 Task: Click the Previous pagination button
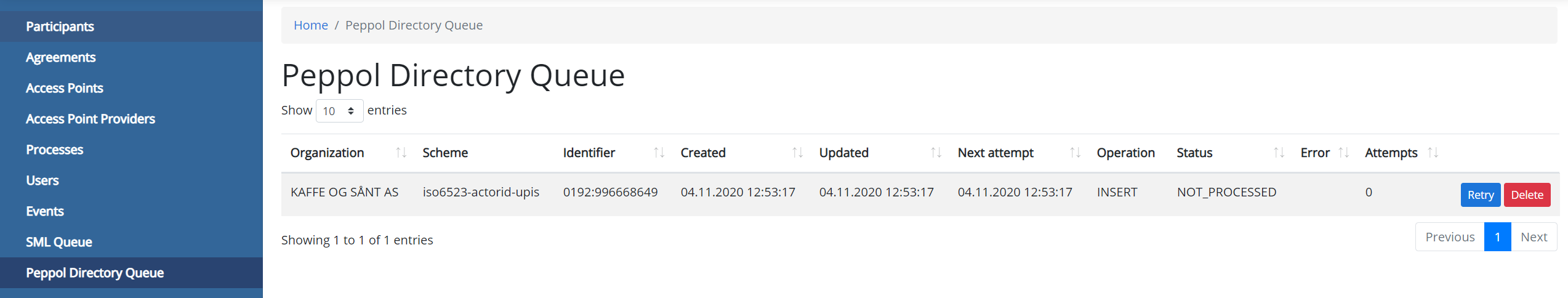point(1450,237)
